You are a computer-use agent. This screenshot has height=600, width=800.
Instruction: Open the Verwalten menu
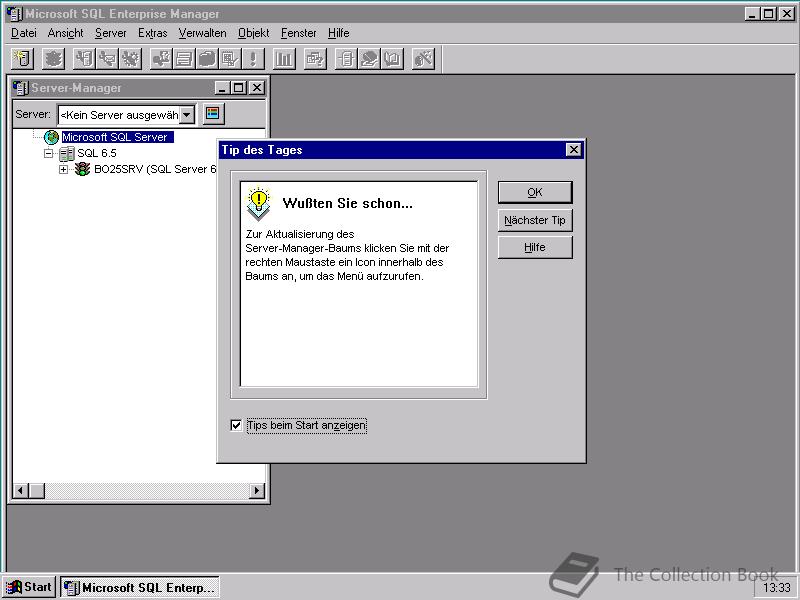(203, 33)
